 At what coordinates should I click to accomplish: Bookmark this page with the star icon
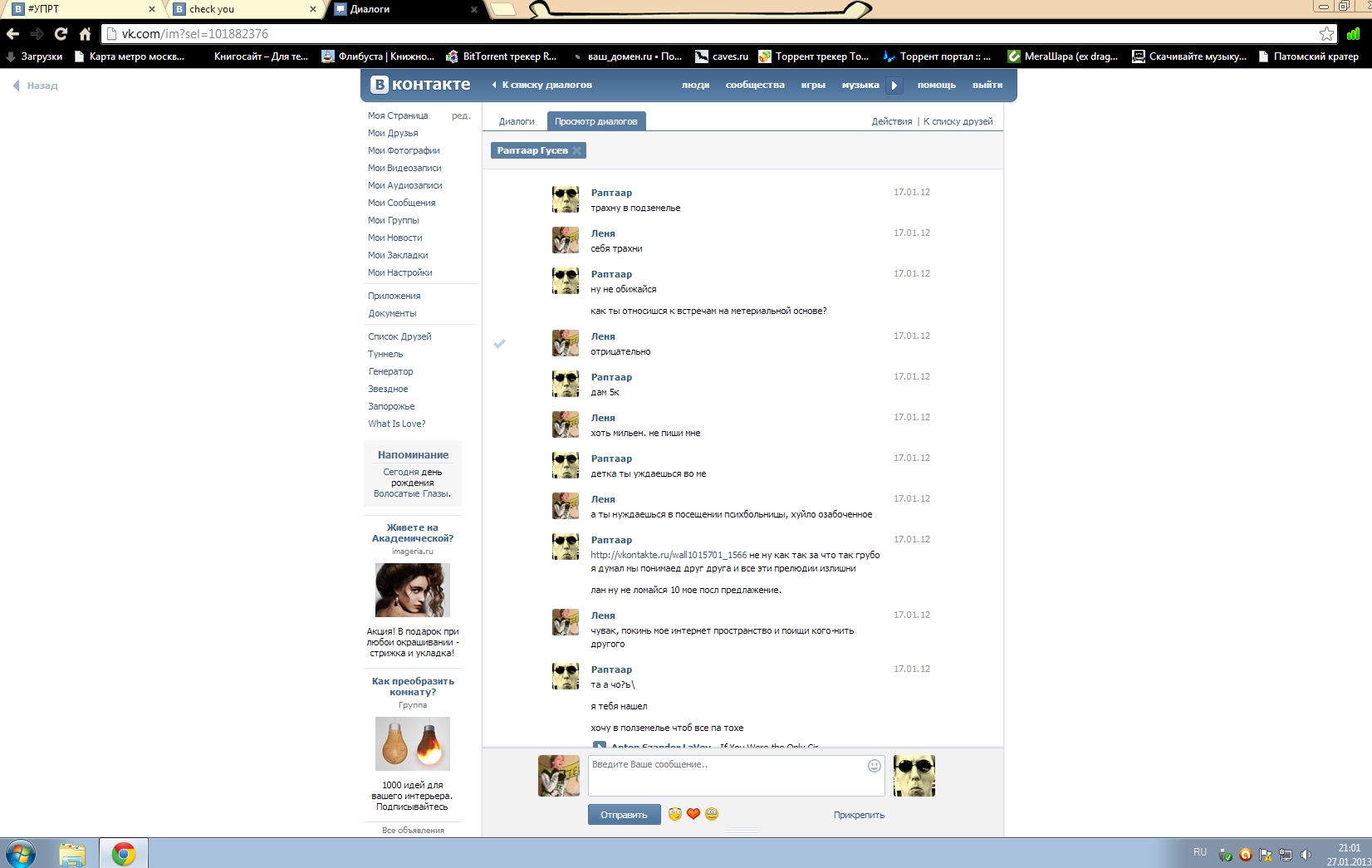(1327, 34)
